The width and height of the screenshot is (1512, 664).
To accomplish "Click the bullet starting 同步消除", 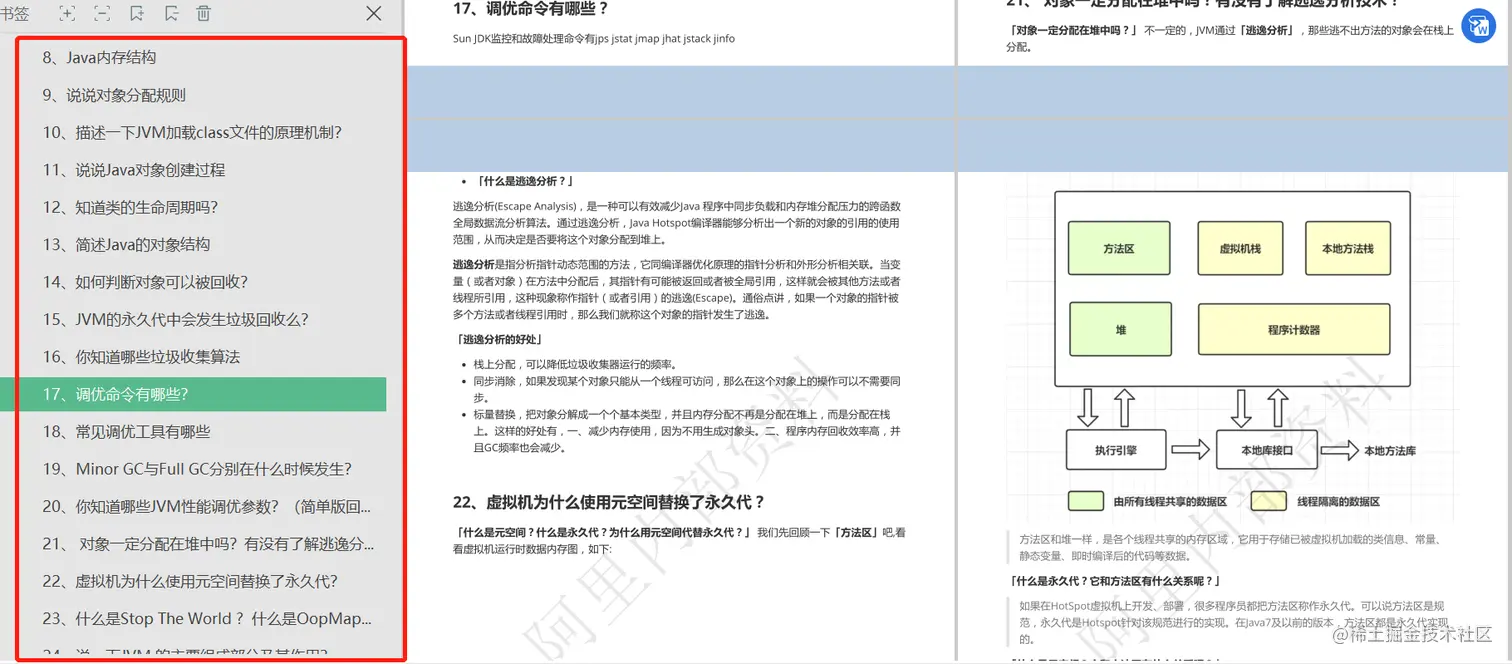I will click(687, 389).
